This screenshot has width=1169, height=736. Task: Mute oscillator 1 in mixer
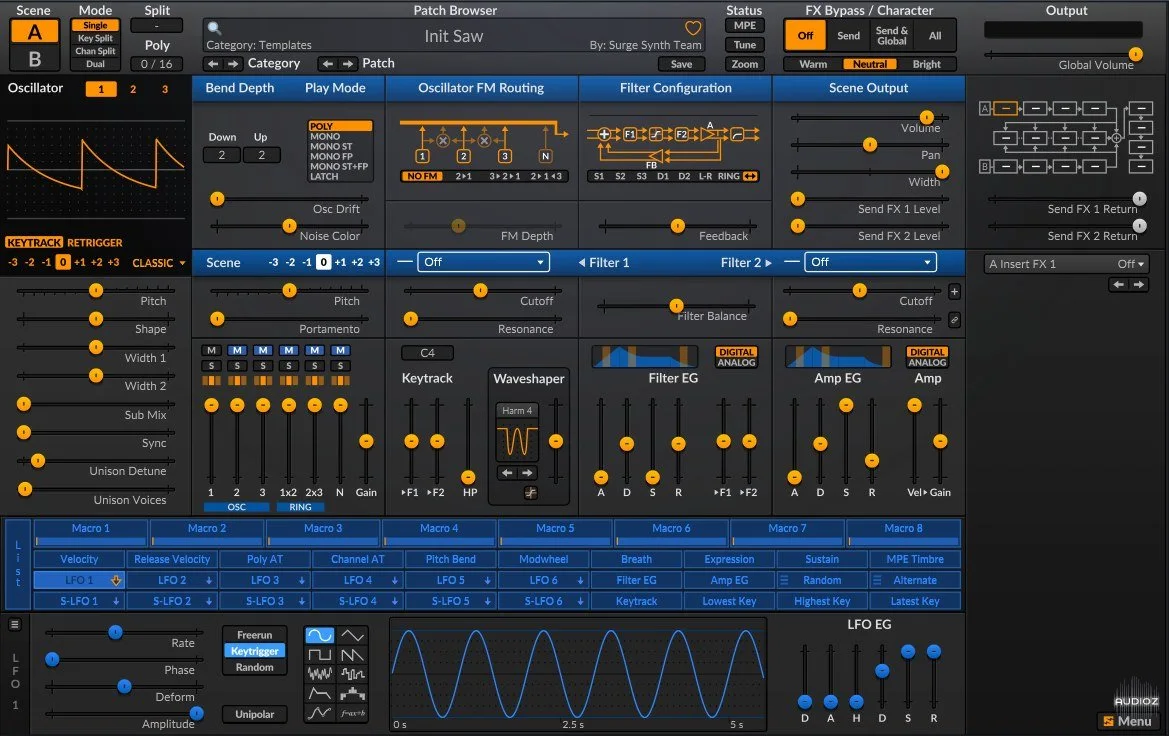click(x=212, y=350)
